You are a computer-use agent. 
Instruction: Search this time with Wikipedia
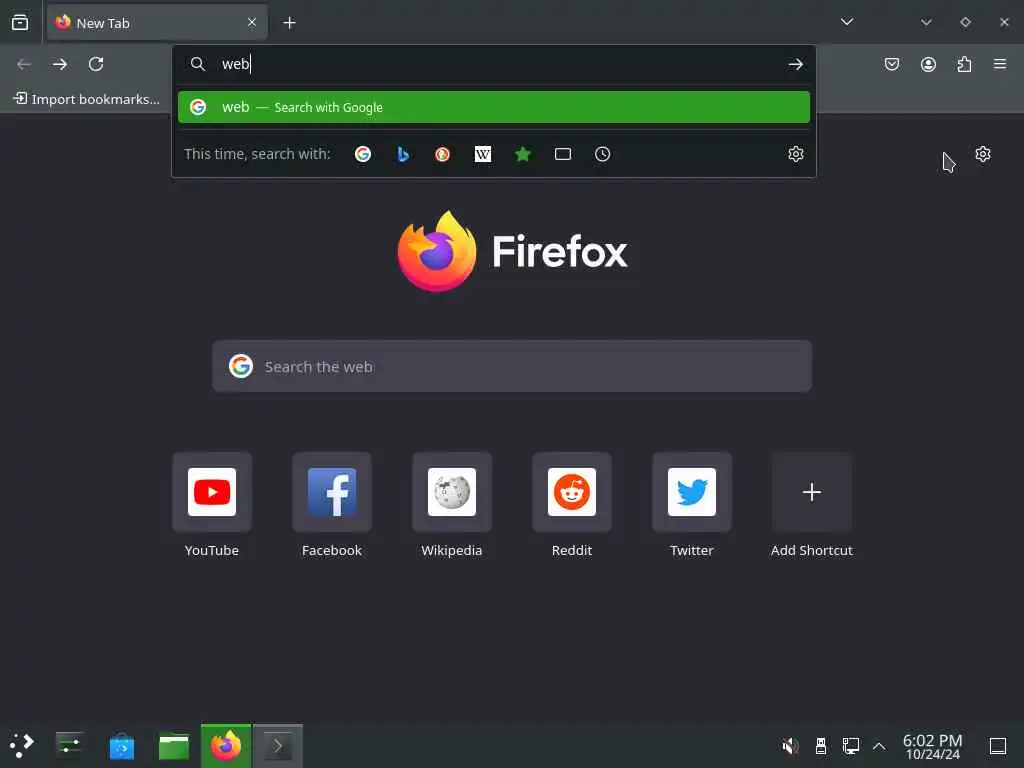(x=483, y=154)
